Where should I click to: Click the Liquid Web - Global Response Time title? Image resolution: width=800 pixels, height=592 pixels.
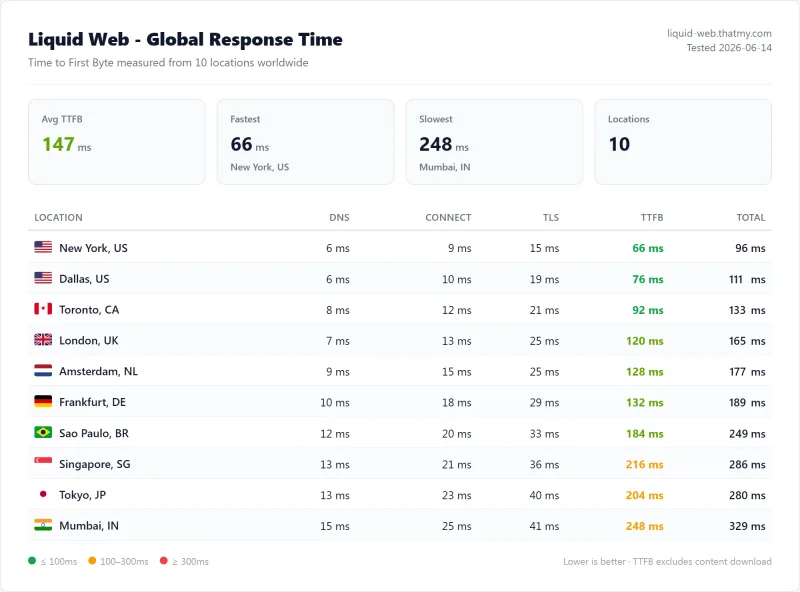click(185, 39)
